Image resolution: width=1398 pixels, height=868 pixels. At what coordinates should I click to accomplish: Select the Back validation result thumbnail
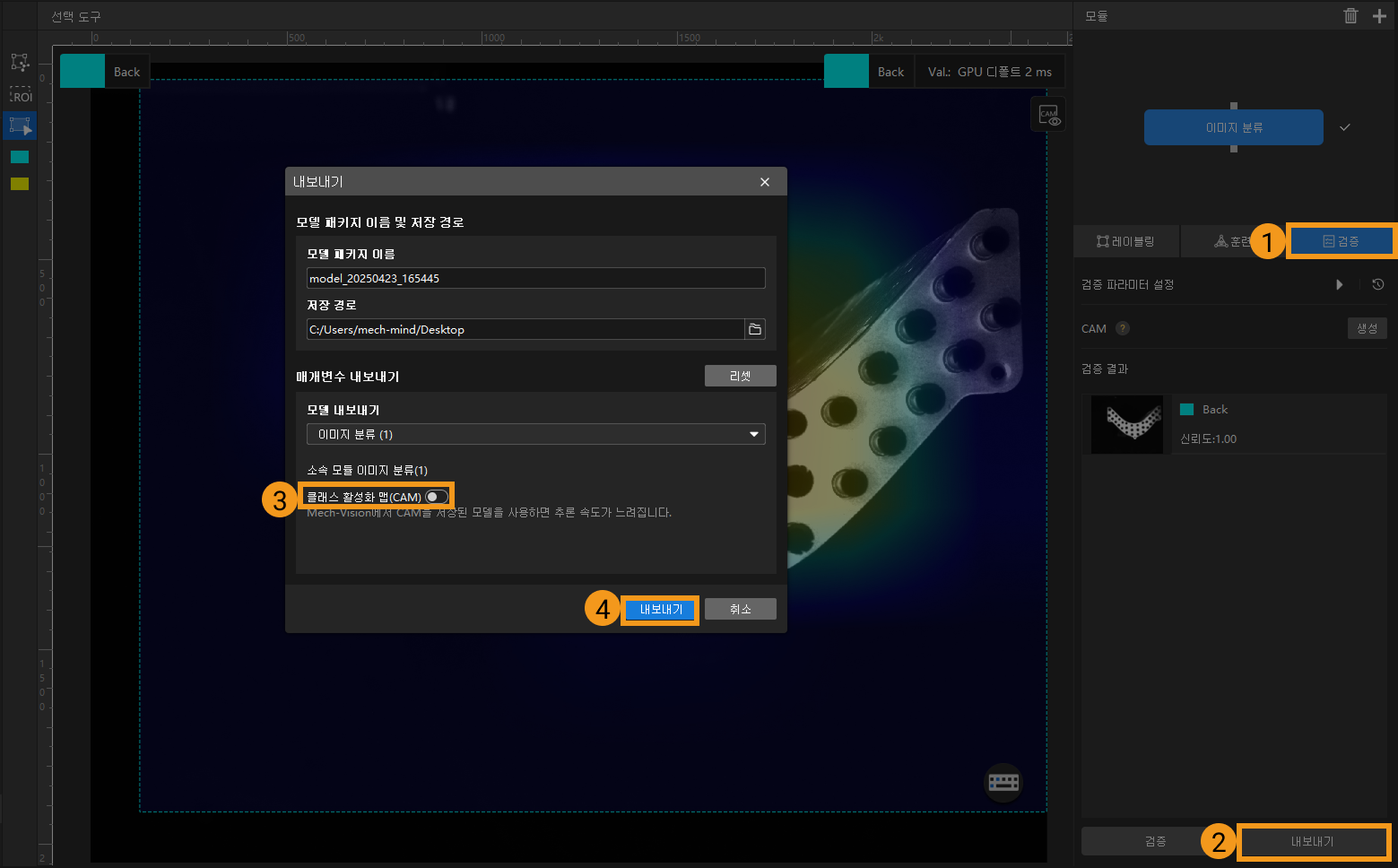(x=1127, y=424)
